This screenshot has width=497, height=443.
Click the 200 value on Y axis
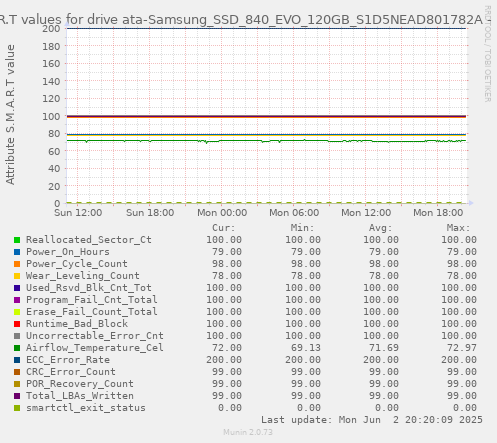51,28
